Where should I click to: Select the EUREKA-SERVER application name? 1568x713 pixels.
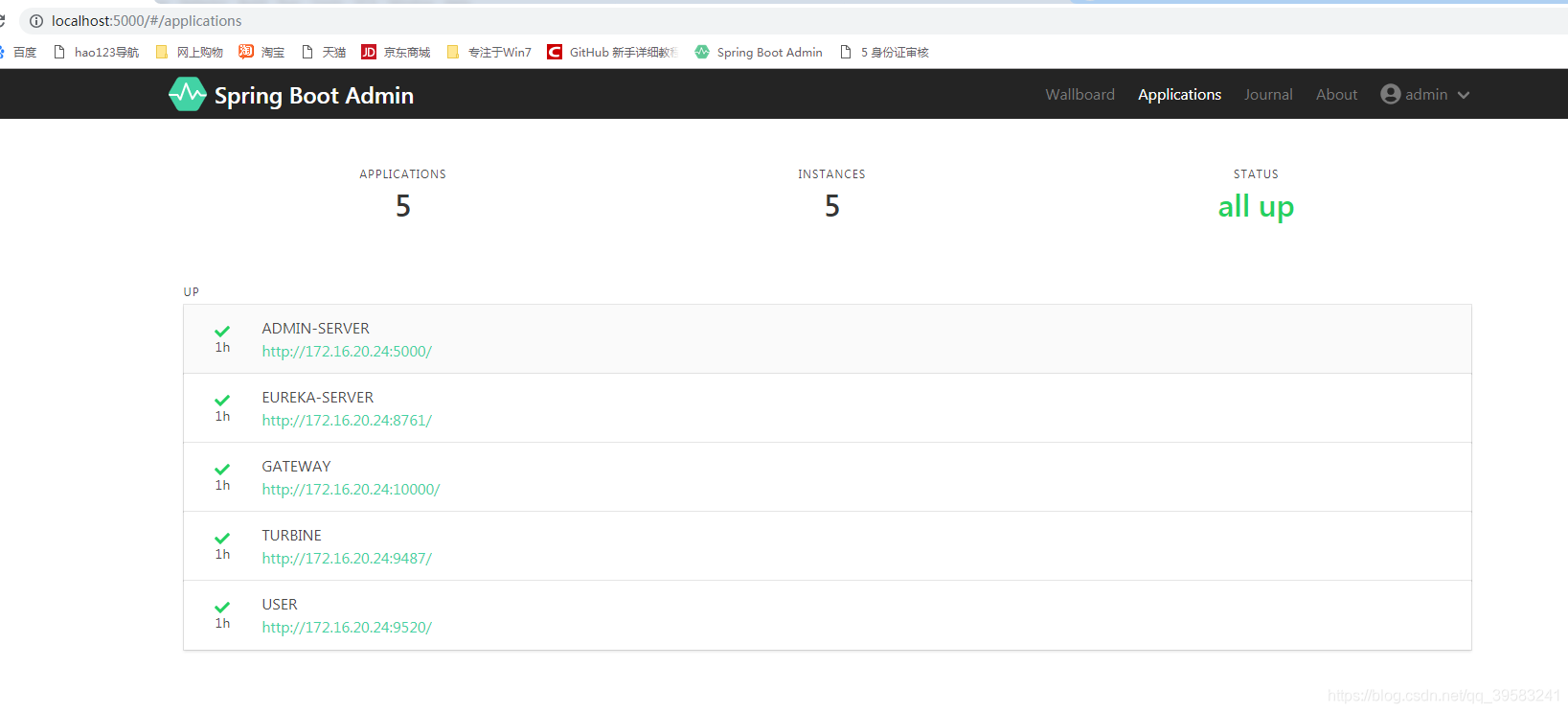(x=318, y=397)
